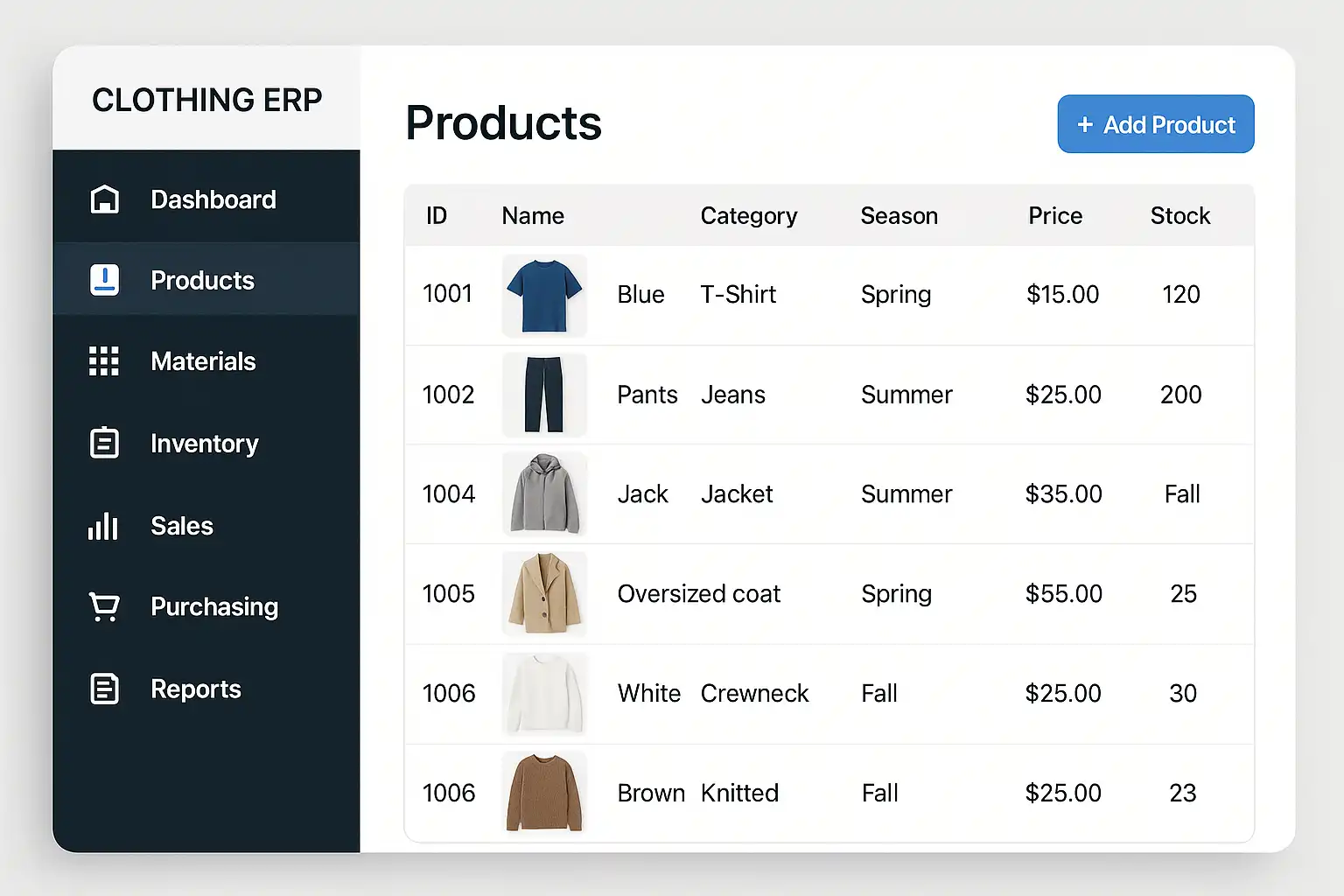This screenshot has width=1344, height=896.
Task: Click the 'T-Shirt' category cell
Action: (738, 294)
